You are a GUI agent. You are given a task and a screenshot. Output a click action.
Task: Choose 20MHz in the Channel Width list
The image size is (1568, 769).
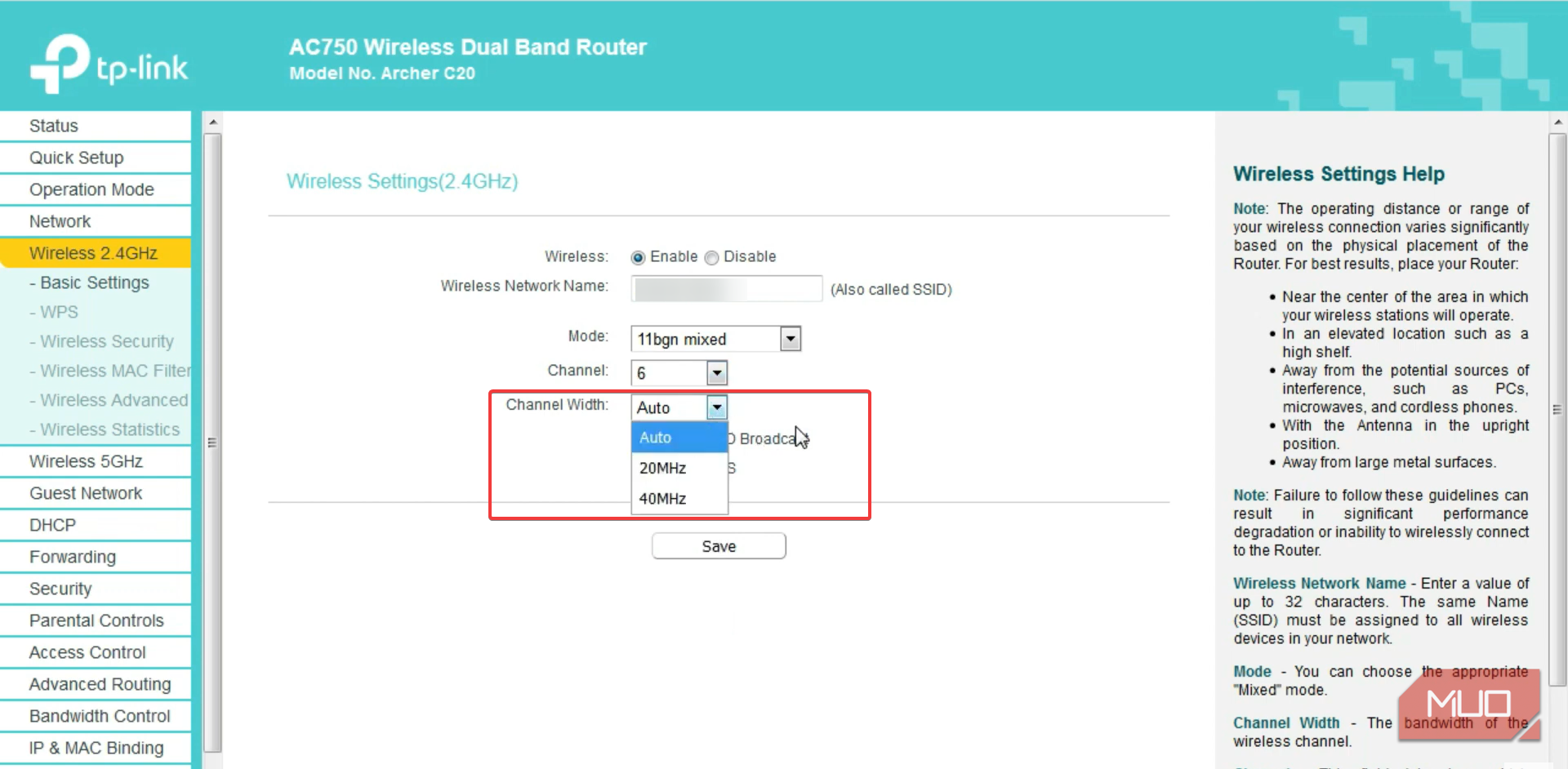point(679,468)
